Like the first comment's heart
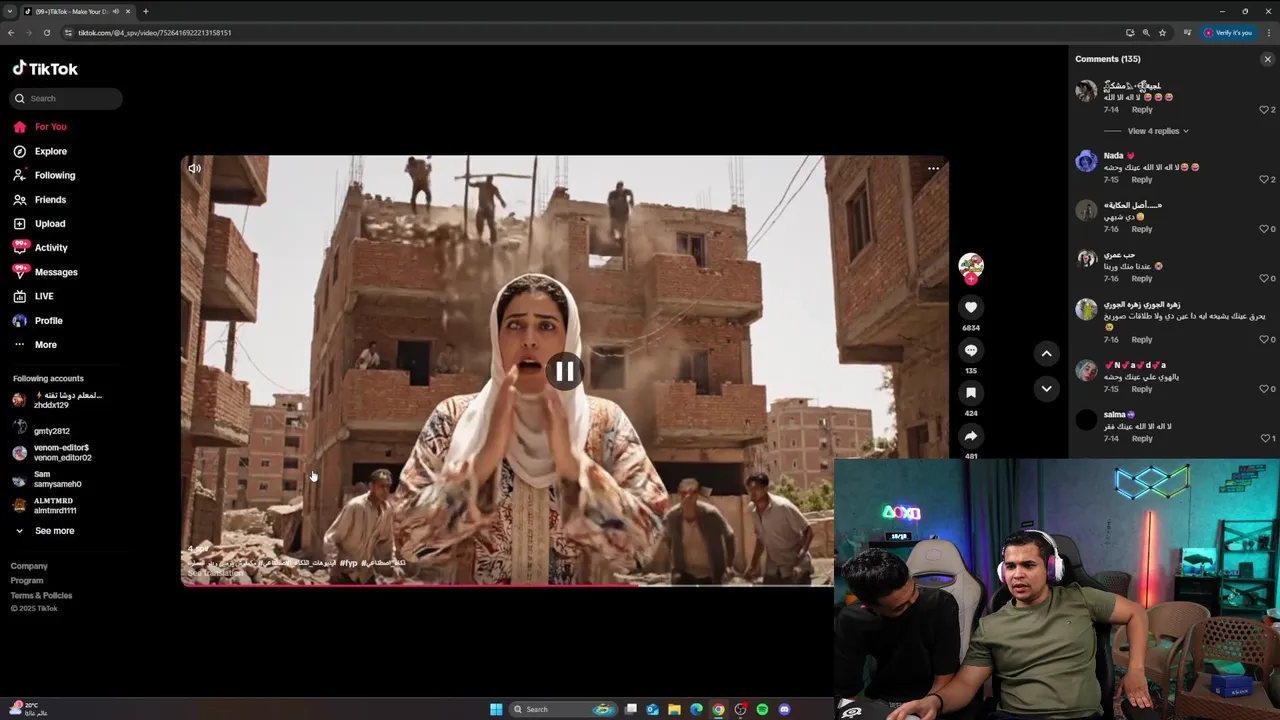The width and height of the screenshot is (1280, 720). tap(1264, 110)
